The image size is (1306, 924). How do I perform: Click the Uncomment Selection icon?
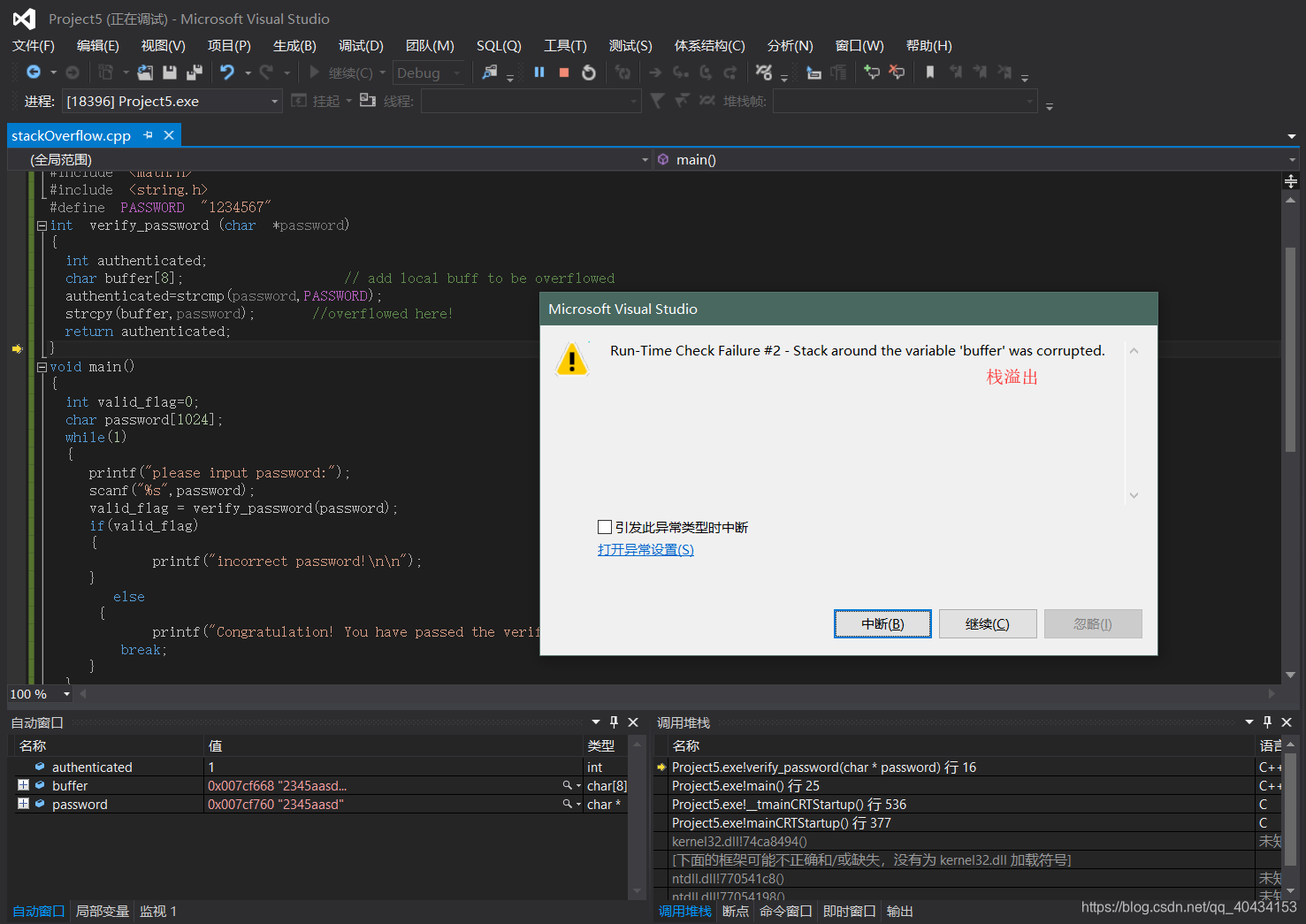coord(897,73)
